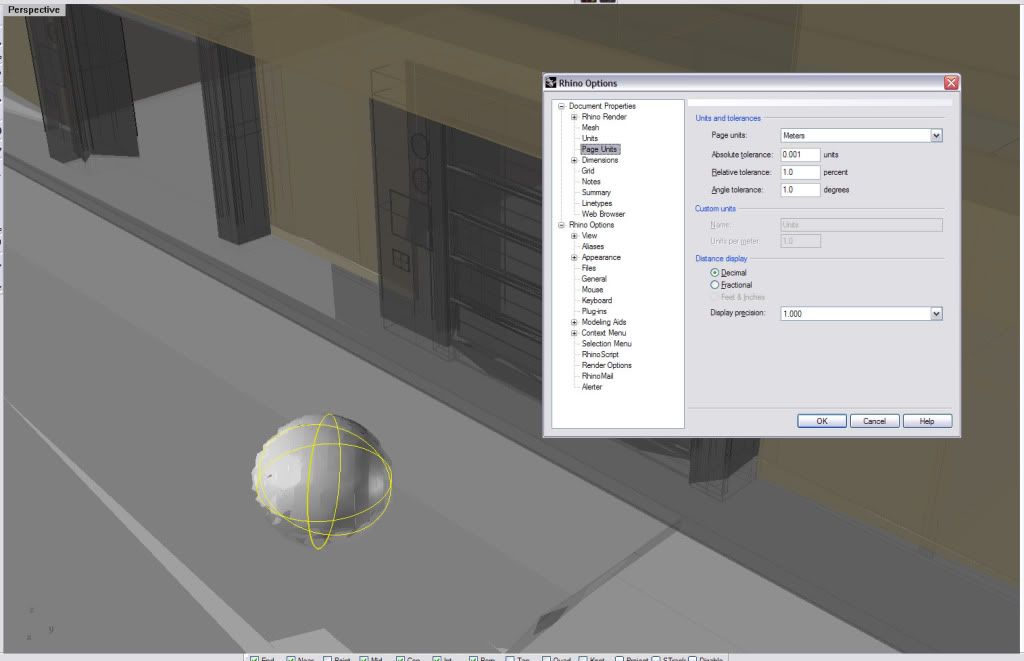Viewport: 1024px width, 661px height.
Task: Select Keyboard in Rhino Options tree
Action: point(596,300)
